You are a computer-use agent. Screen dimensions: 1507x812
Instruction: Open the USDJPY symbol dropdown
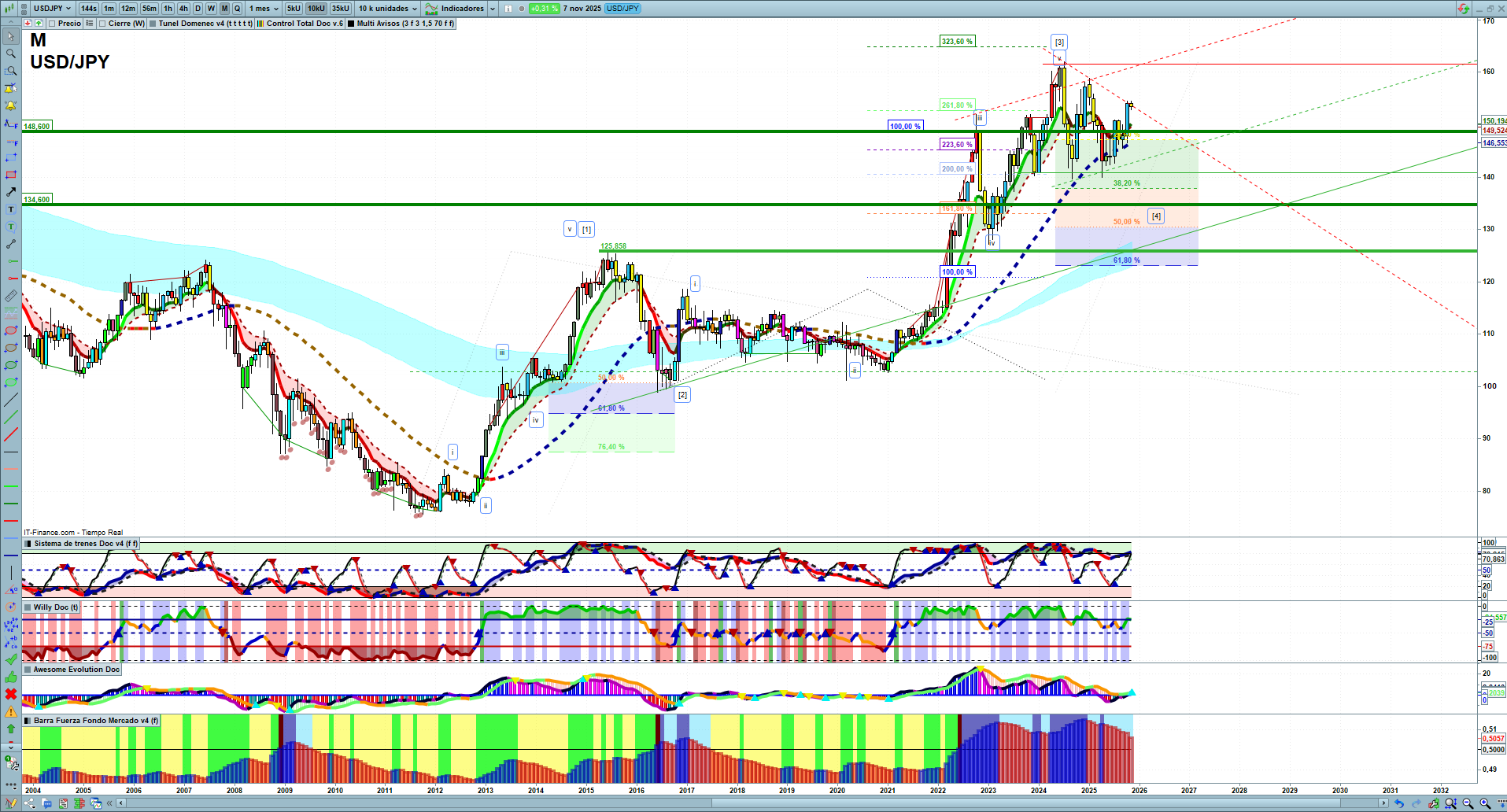[x=52, y=9]
